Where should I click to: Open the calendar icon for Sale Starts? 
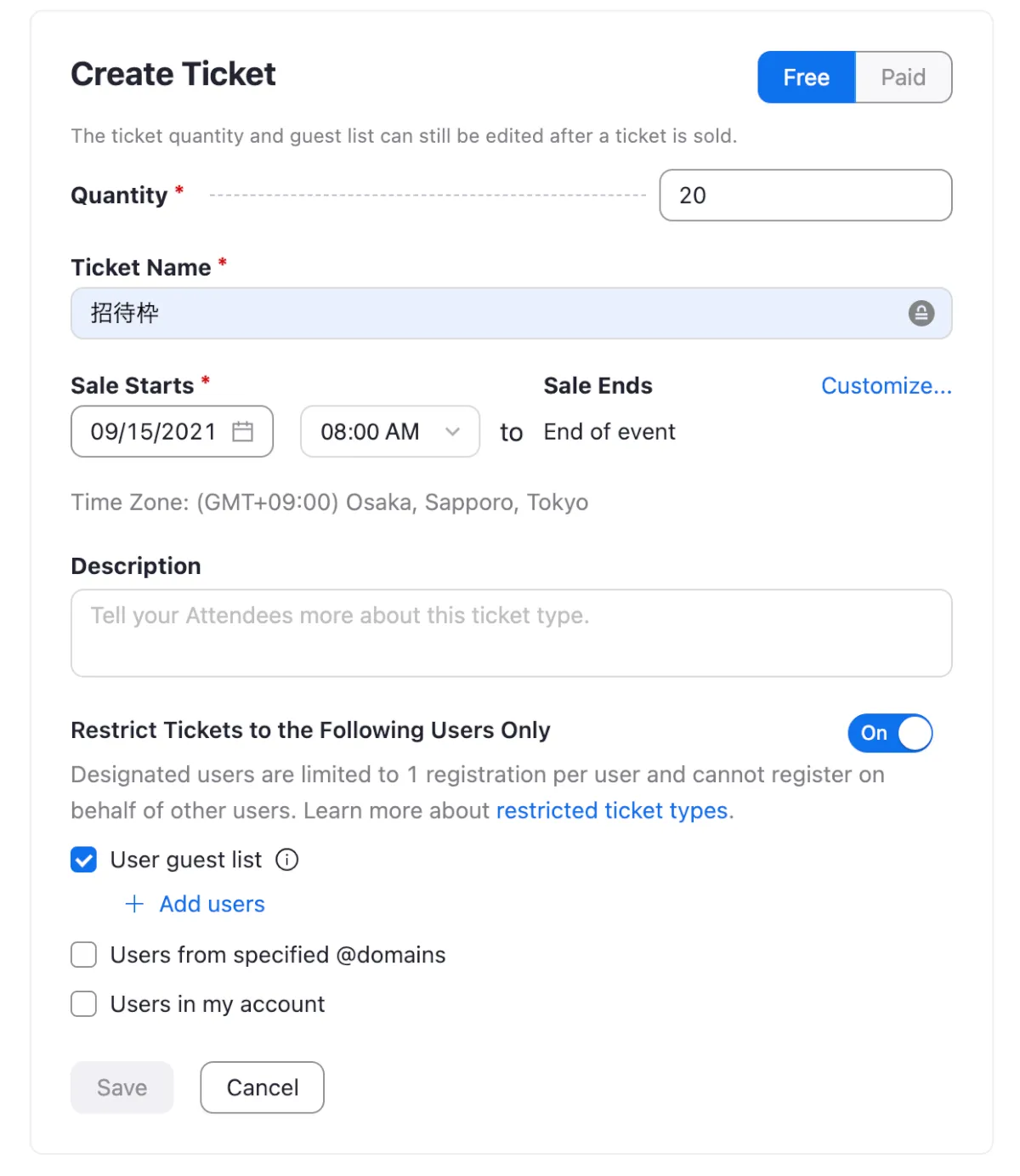coord(243,432)
